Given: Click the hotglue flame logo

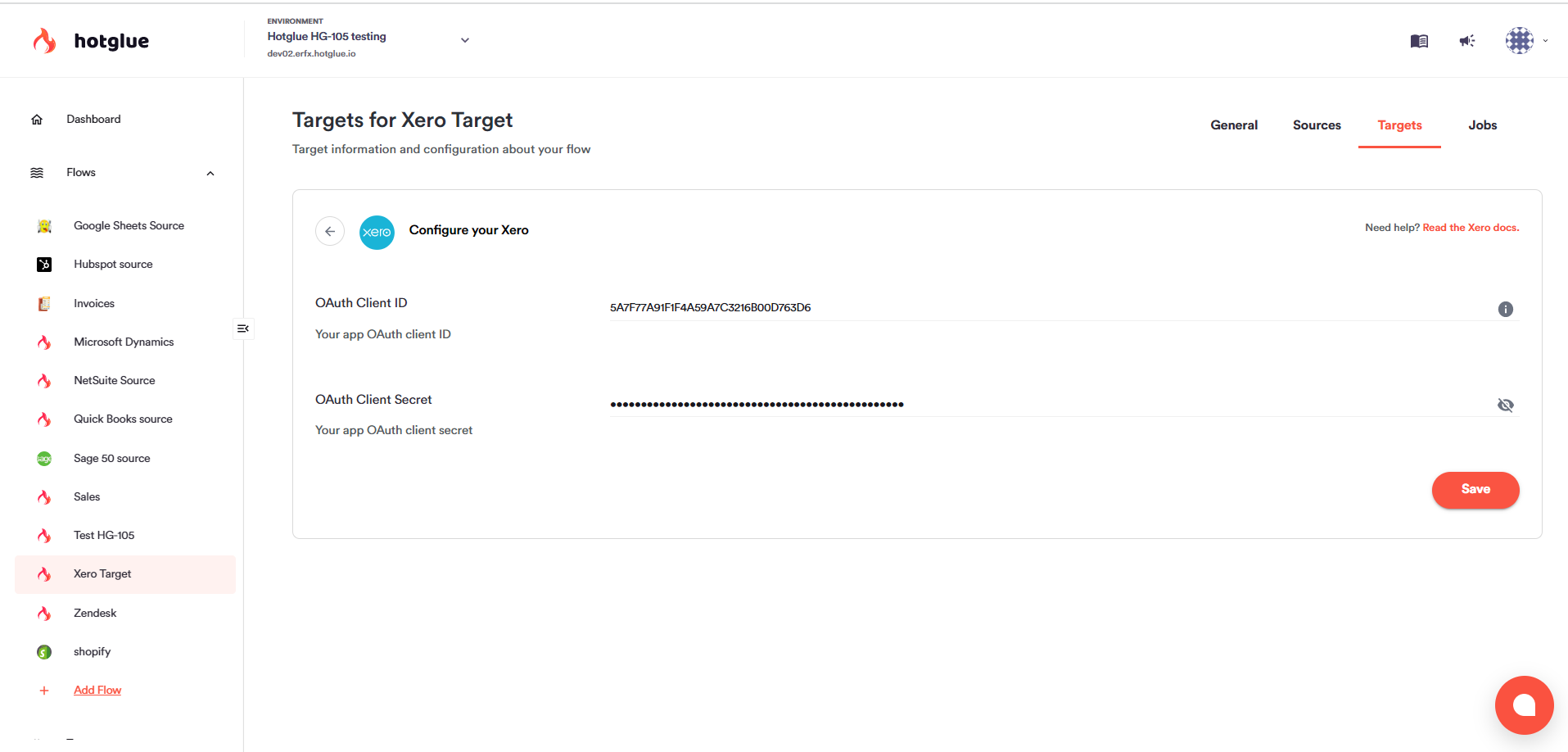Looking at the screenshot, I should (x=44, y=40).
